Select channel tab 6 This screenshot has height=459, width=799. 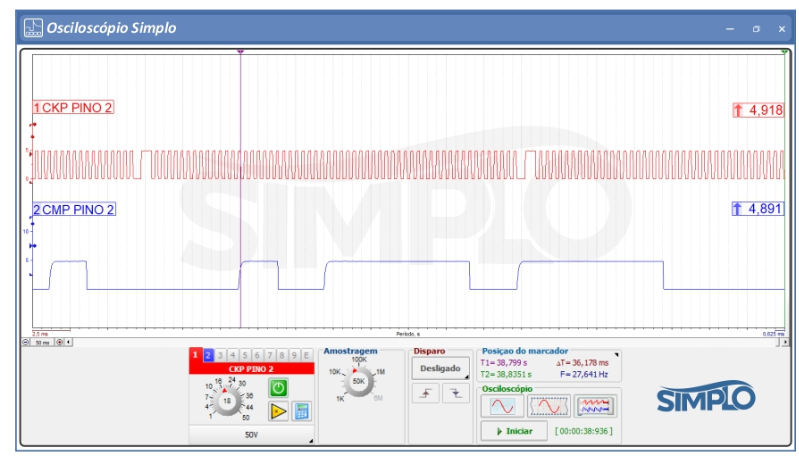tap(257, 355)
